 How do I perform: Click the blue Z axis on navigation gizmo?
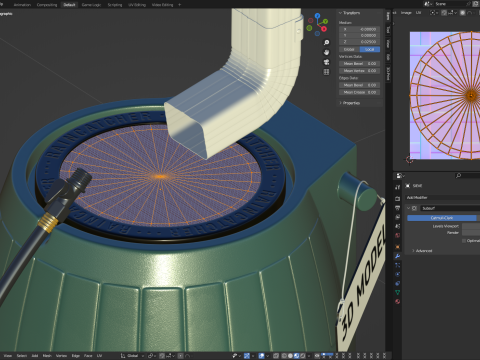317,16
